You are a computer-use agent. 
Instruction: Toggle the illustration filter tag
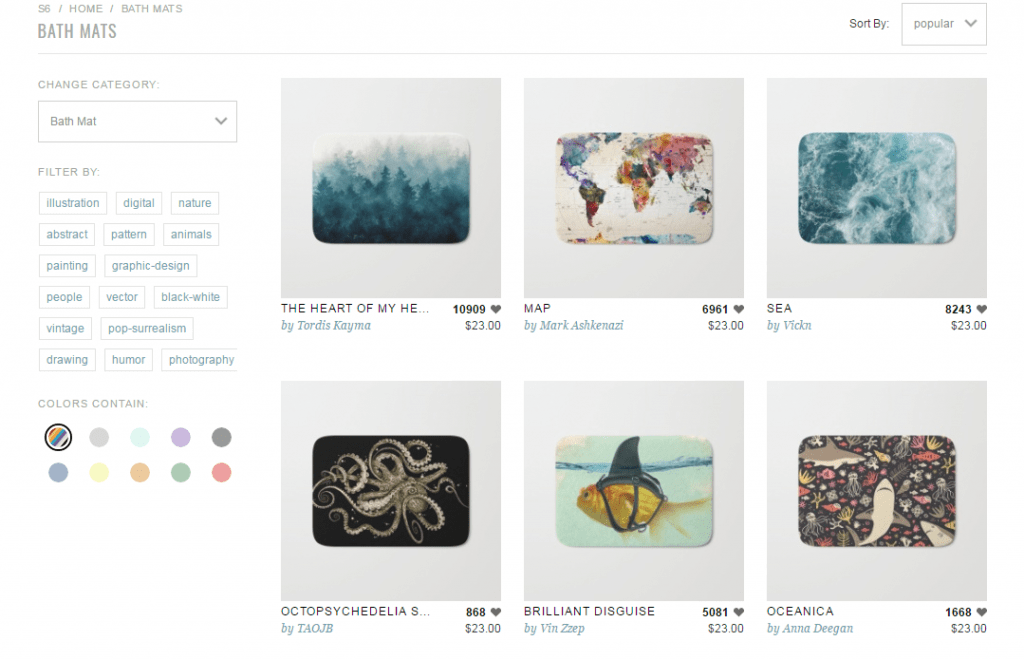coord(72,203)
